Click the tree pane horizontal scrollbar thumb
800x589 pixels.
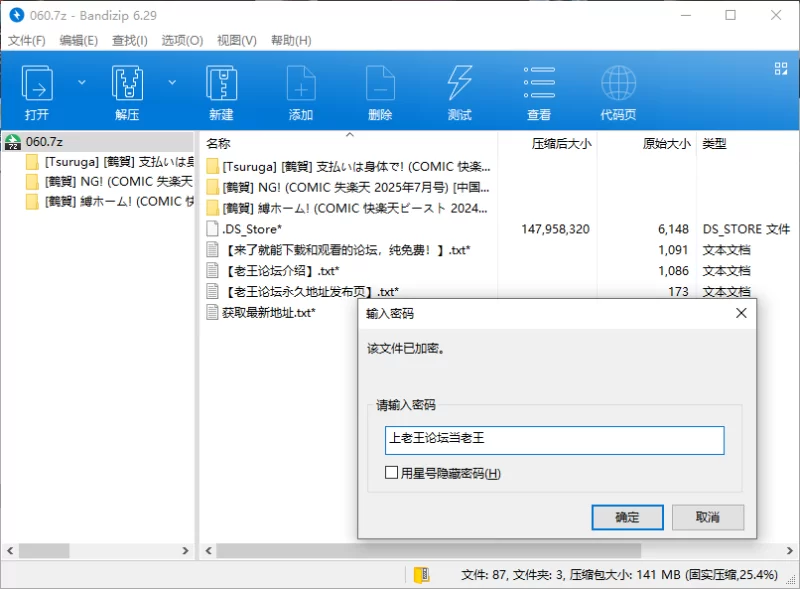44,551
